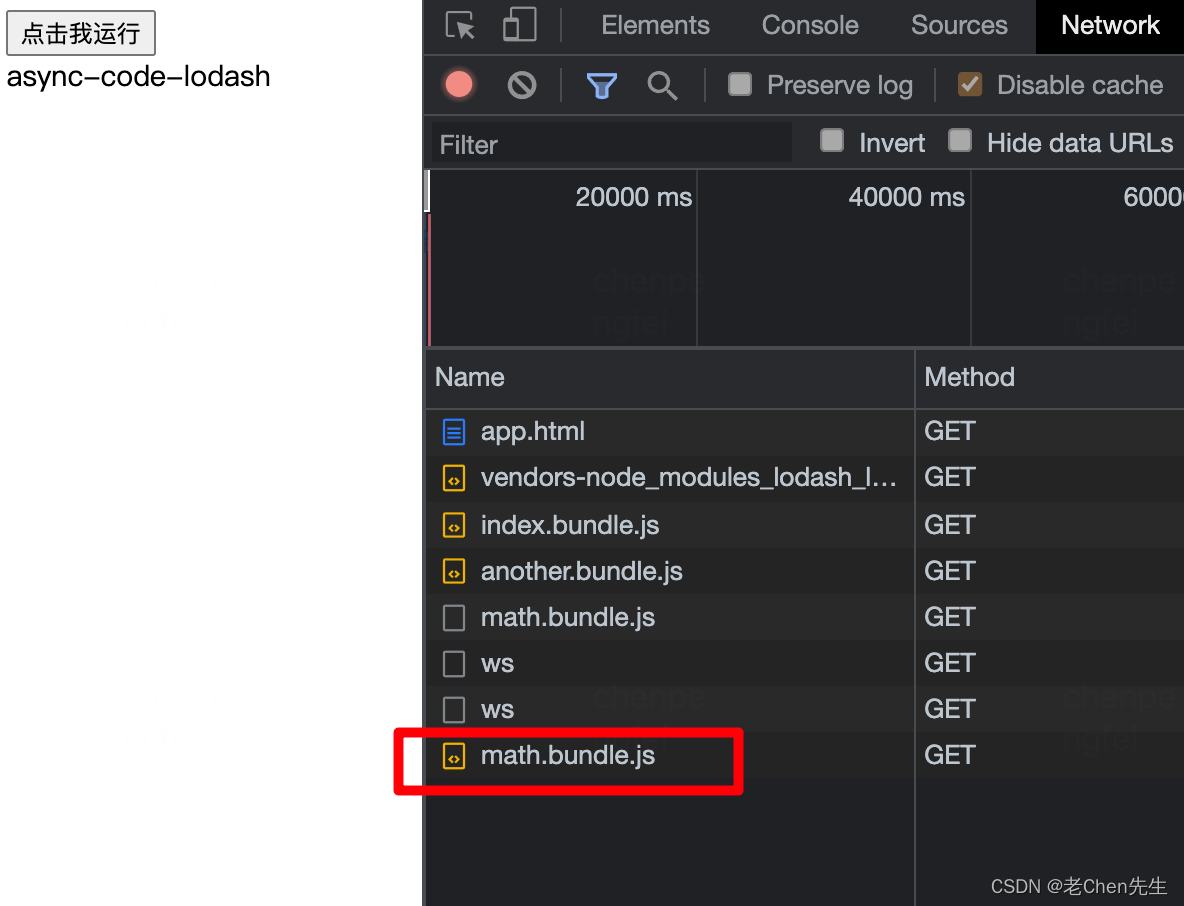Focus the Filter input field
Viewport: 1184px width, 906px height.
click(x=612, y=143)
